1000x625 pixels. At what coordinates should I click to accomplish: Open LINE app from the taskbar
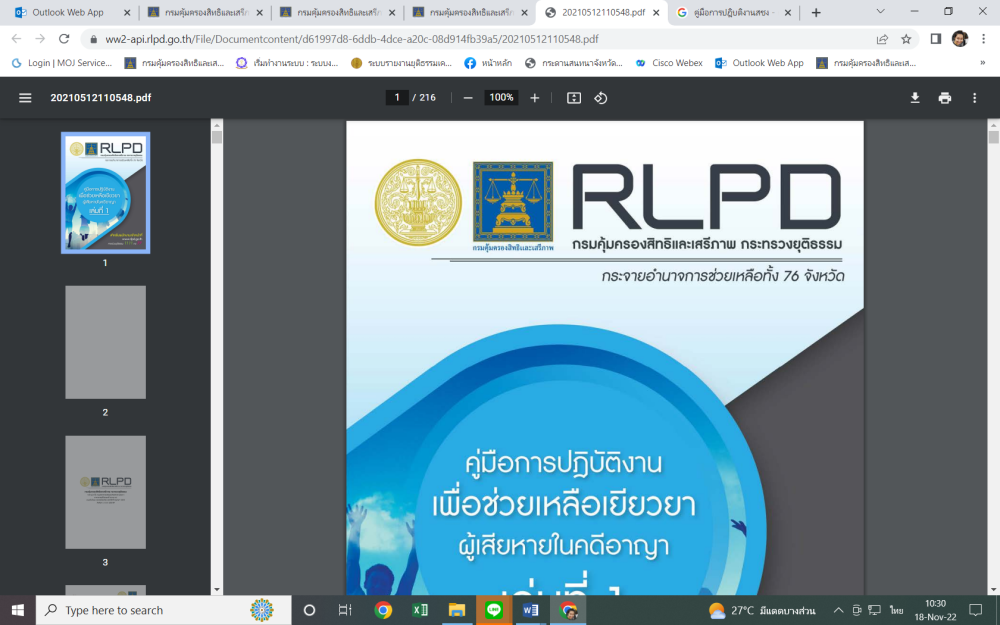(493, 610)
